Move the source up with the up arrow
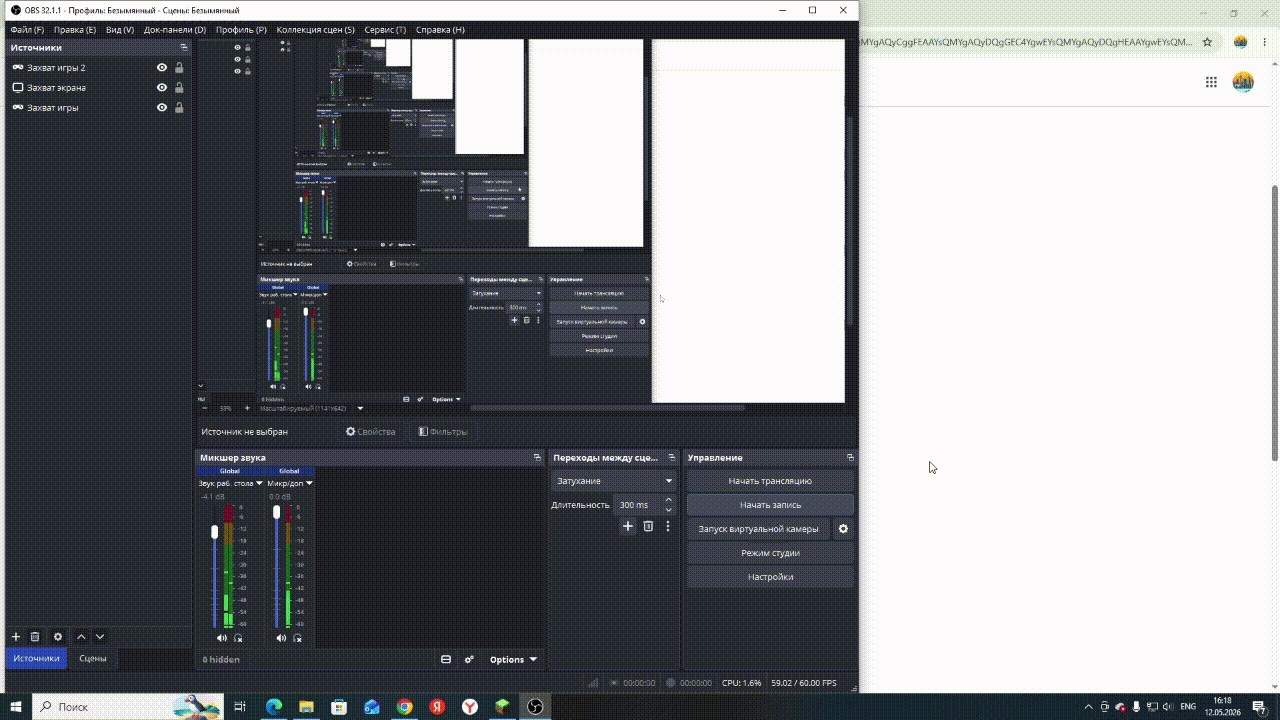 82,637
